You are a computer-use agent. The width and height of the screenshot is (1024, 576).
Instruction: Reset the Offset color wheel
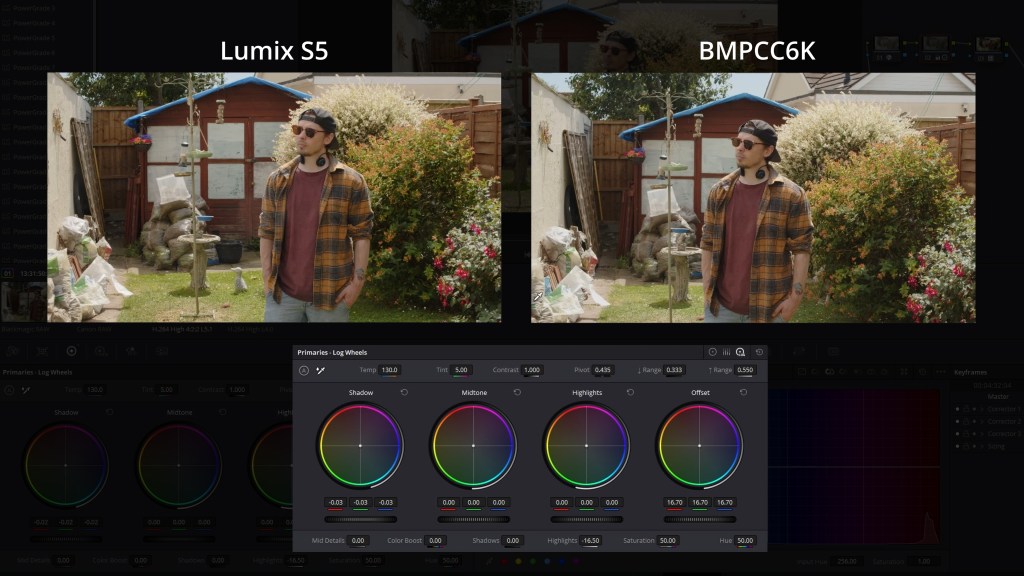(743, 393)
